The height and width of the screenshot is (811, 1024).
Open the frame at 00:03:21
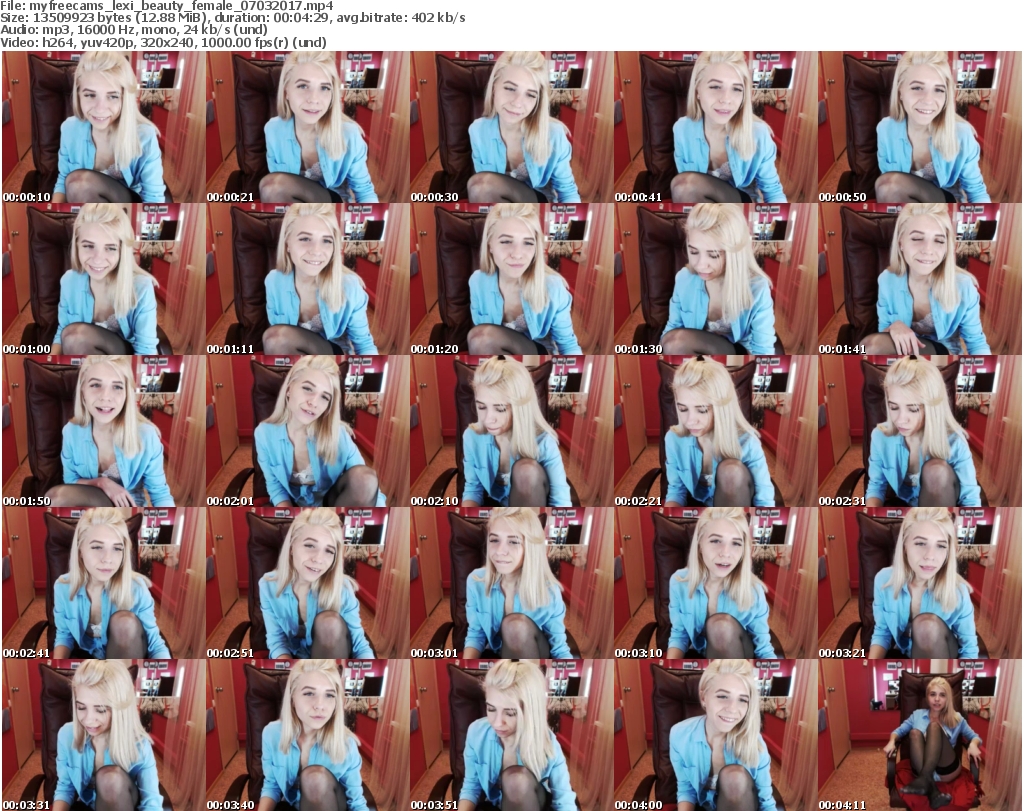920,583
